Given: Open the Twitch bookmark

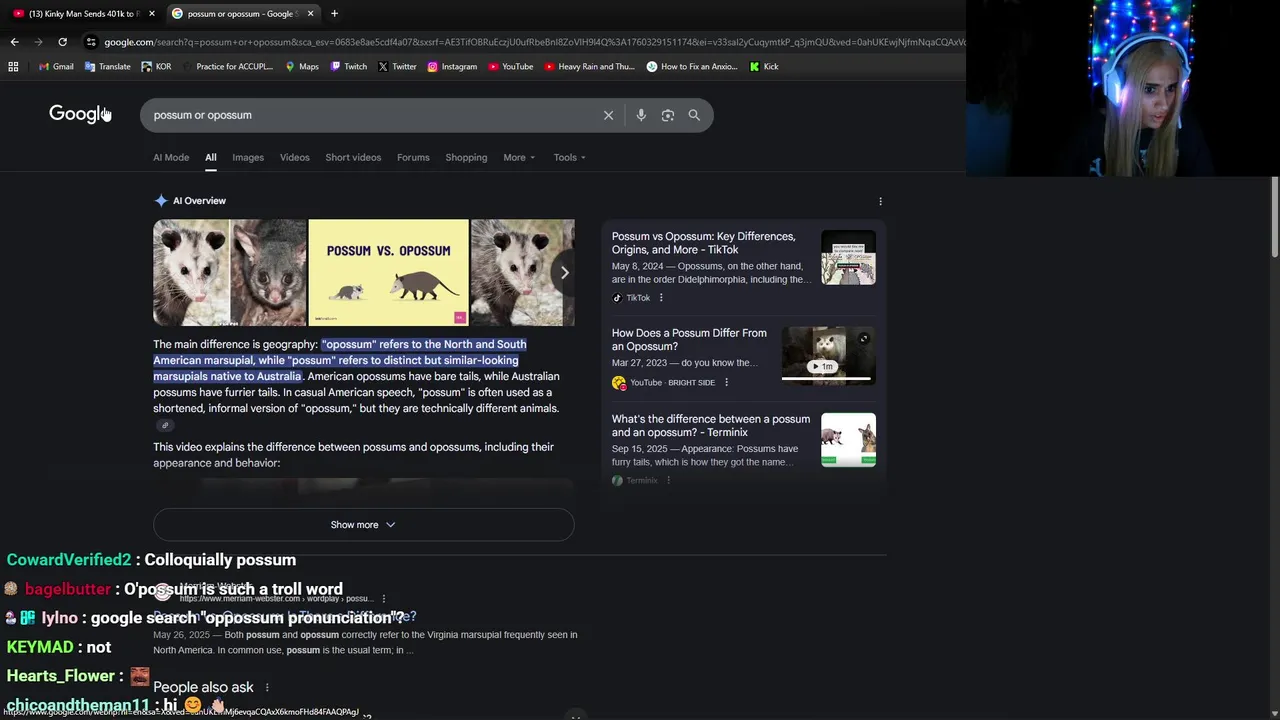Looking at the screenshot, I should point(349,67).
